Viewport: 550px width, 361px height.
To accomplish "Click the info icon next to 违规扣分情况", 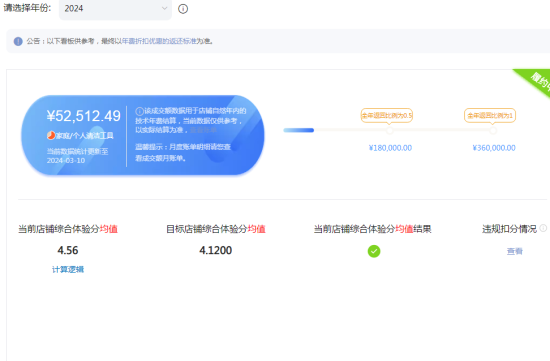I will (543, 228).
